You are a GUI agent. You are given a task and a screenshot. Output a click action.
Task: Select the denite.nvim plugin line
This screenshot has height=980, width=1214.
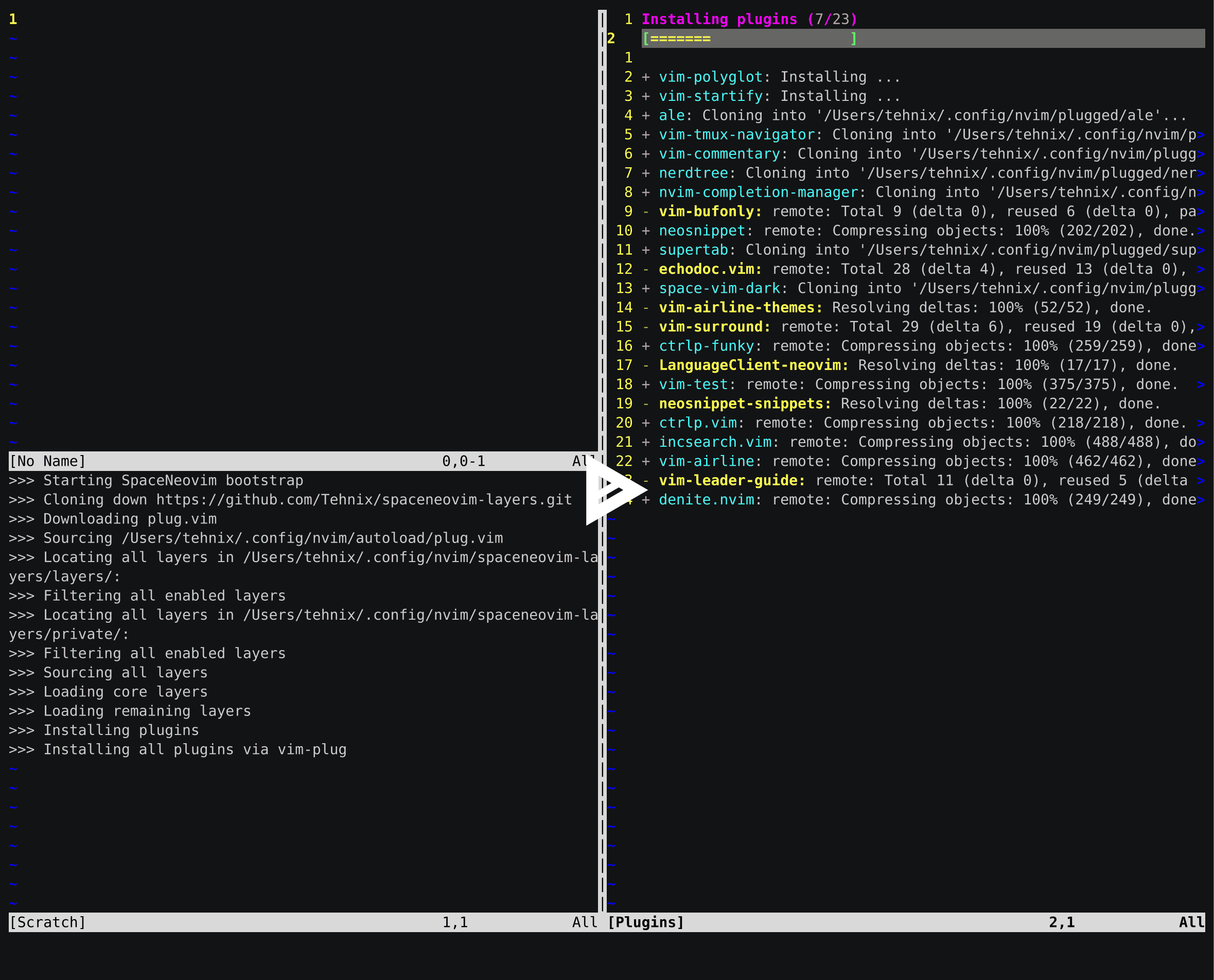[x=923, y=499]
